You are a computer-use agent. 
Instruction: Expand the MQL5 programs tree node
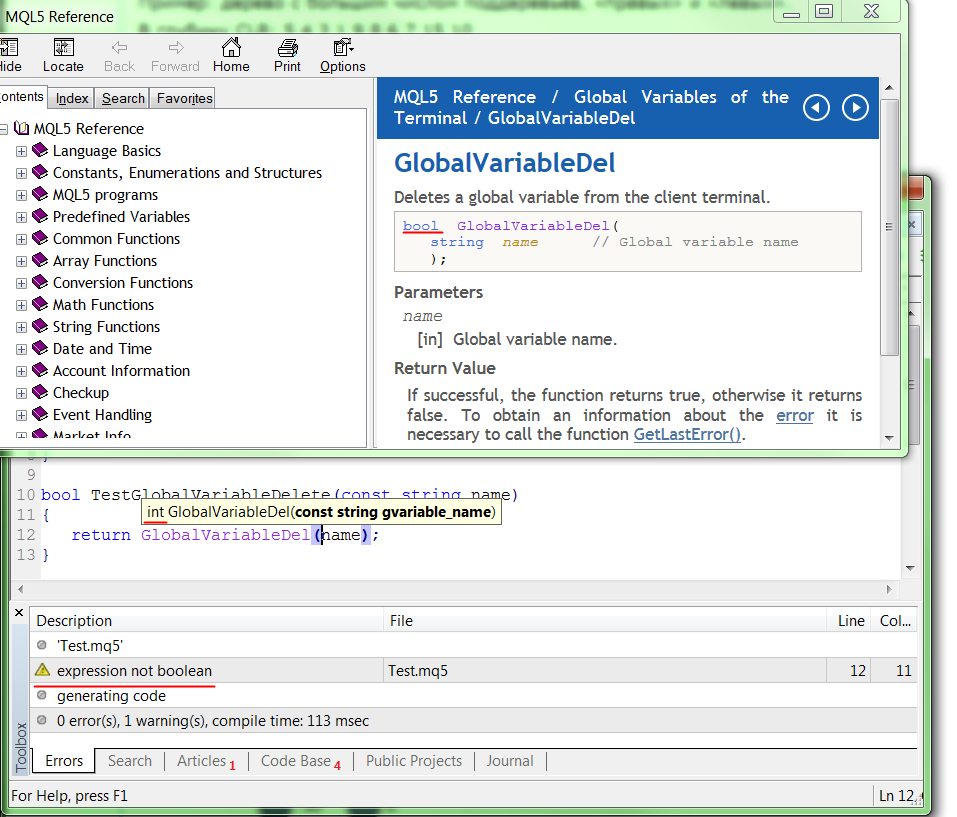[21, 195]
